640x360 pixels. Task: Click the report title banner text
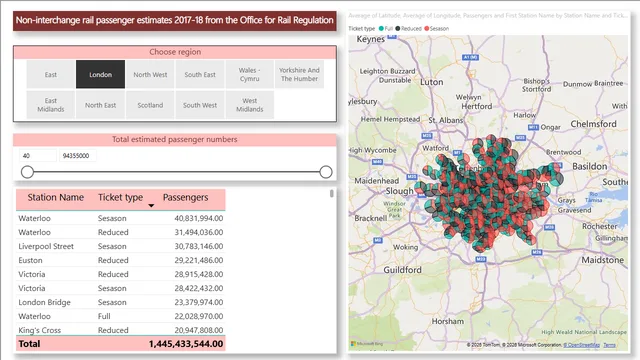(x=175, y=20)
